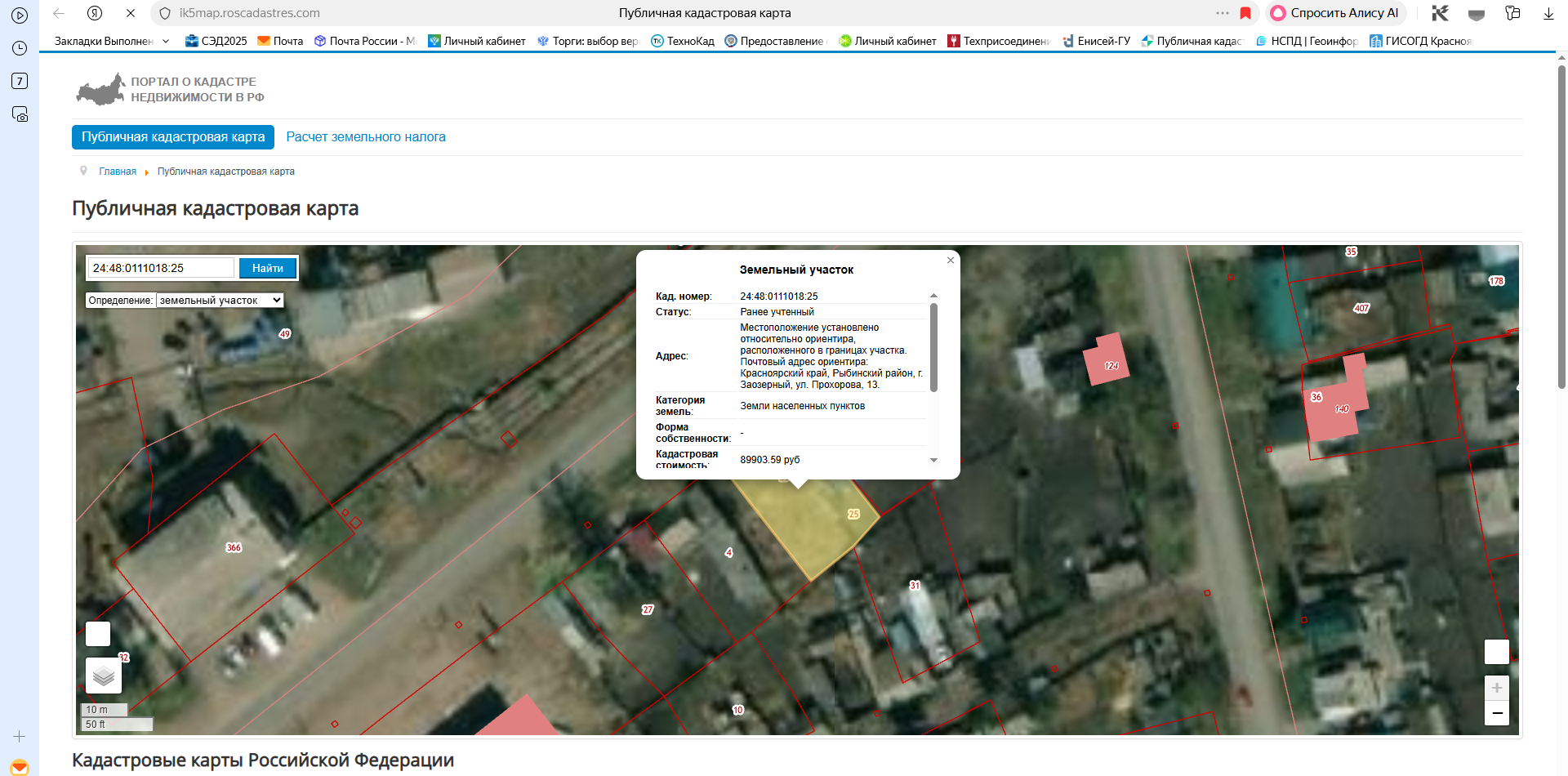Click the browser bookmark flag icon
Viewport: 1568px width, 776px height.
pyautogui.click(x=1245, y=13)
